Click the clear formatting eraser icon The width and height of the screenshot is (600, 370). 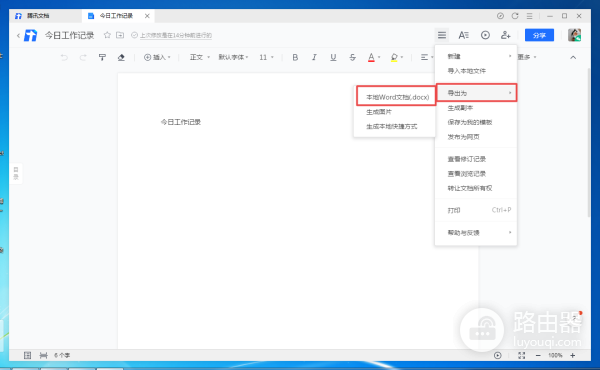121,57
